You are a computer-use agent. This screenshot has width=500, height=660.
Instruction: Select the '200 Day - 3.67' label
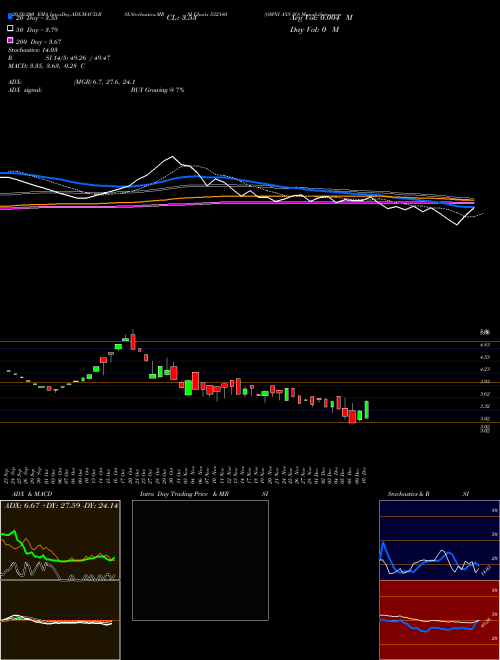tap(39, 42)
